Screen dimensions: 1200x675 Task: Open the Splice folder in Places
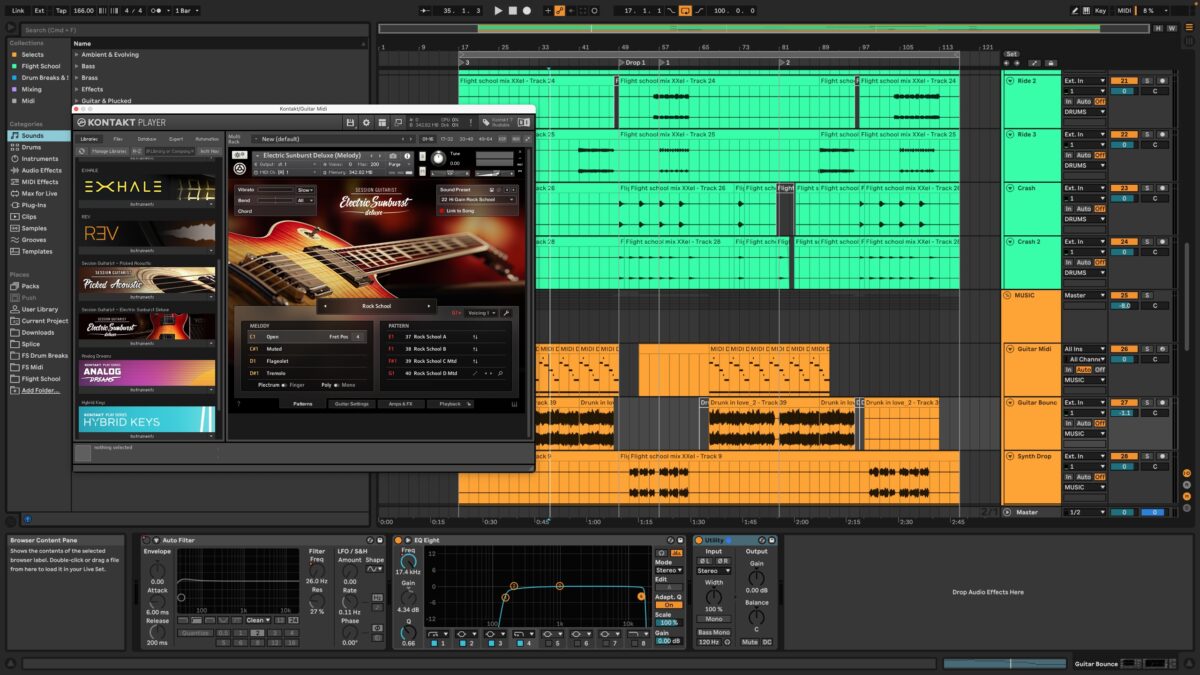(31, 344)
